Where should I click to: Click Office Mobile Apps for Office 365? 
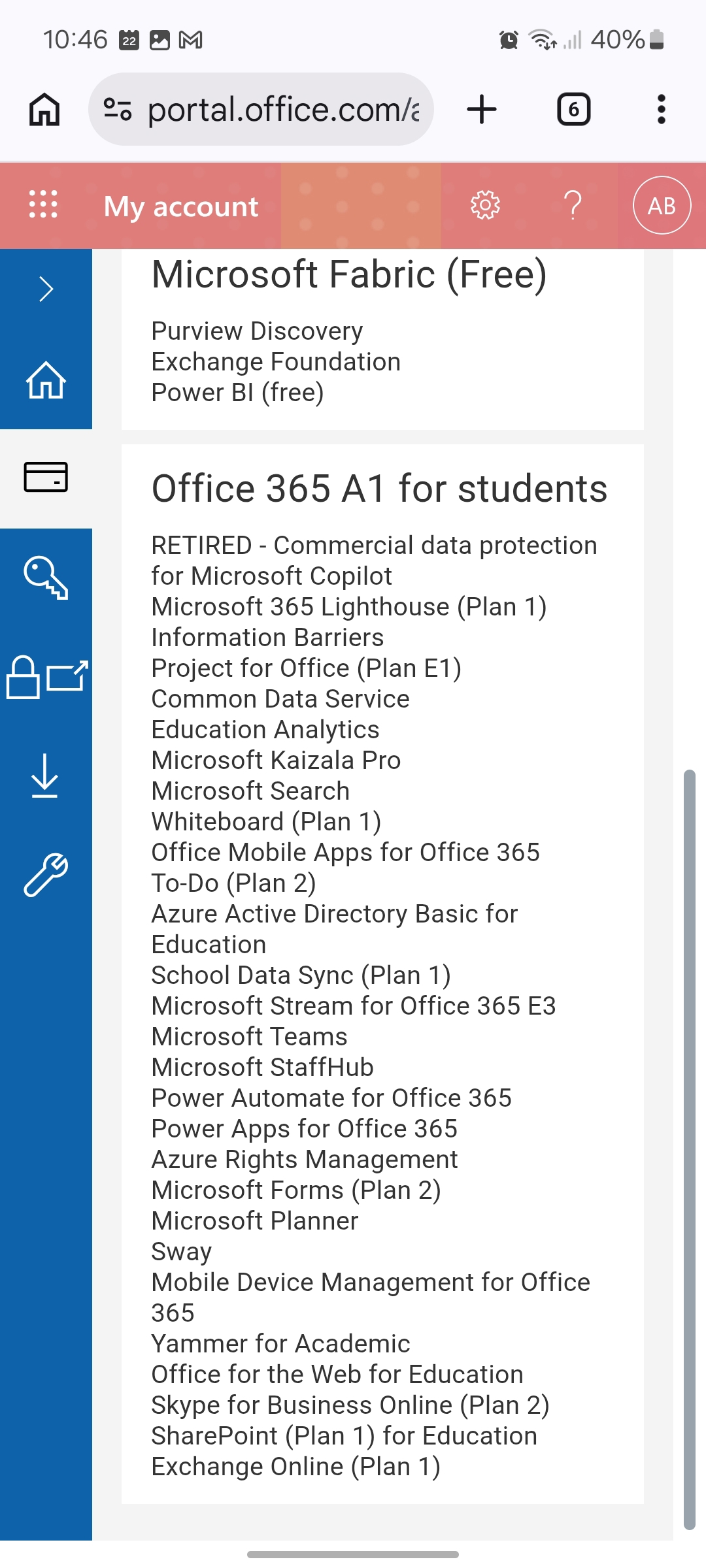tap(346, 853)
